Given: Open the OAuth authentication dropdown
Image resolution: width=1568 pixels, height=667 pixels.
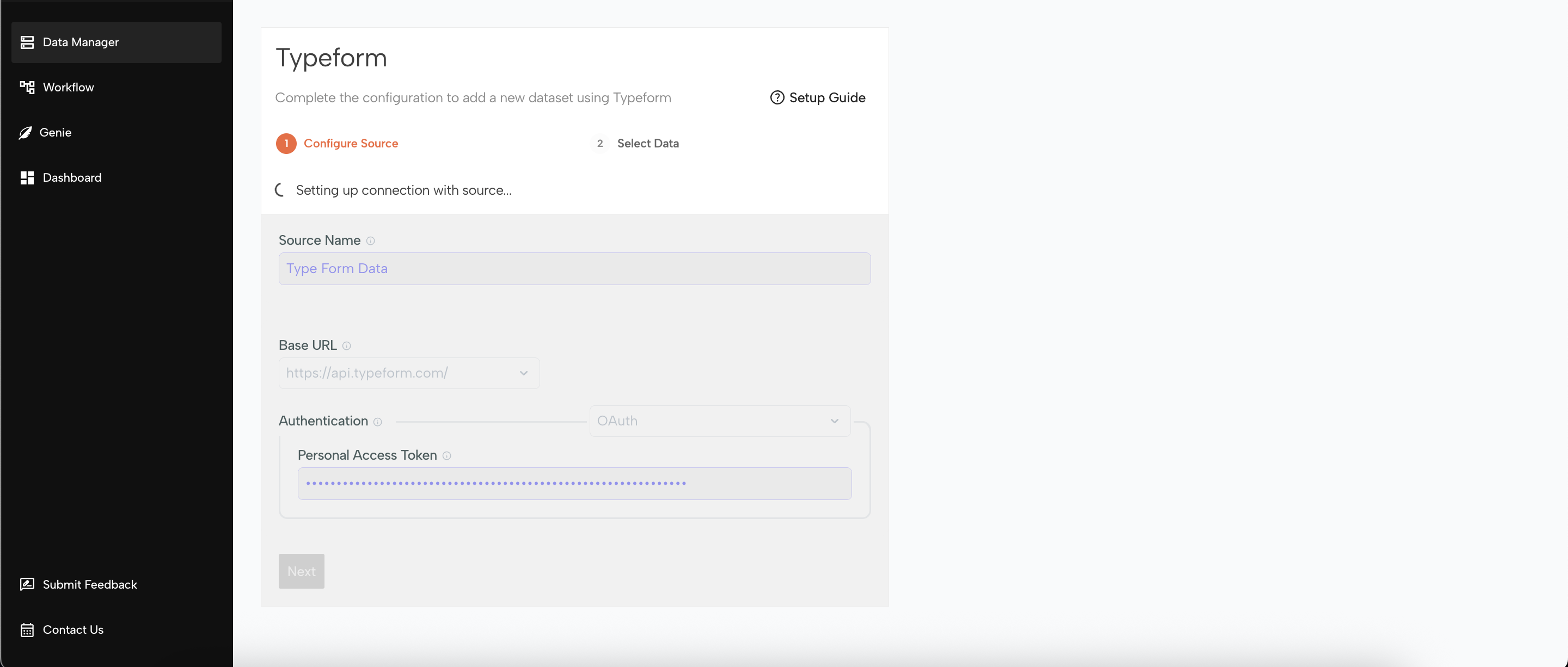Looking at the screenshot, I should point(719,421).
